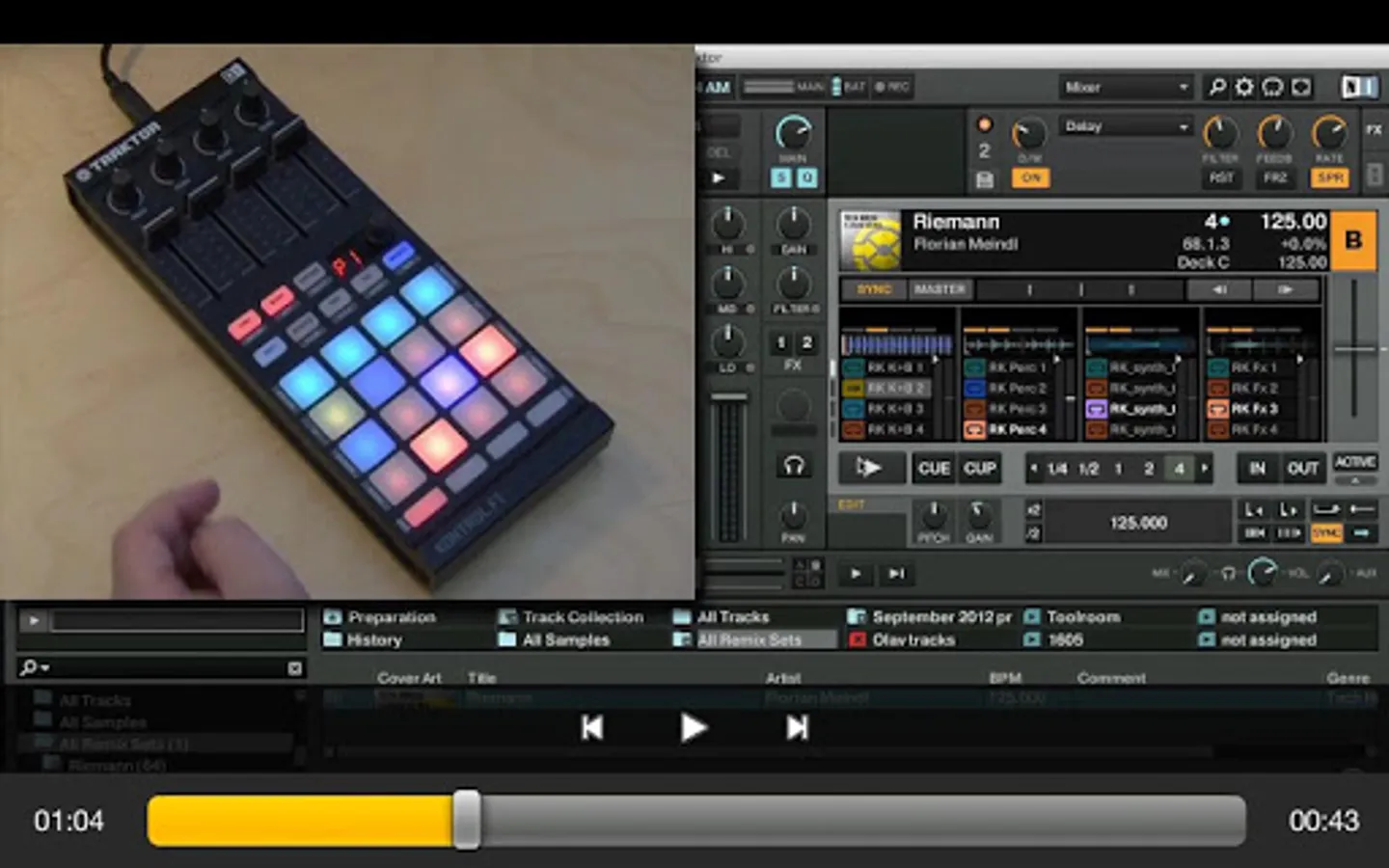
Task: Select the All Remix Sets favorite
Action: 749,639
